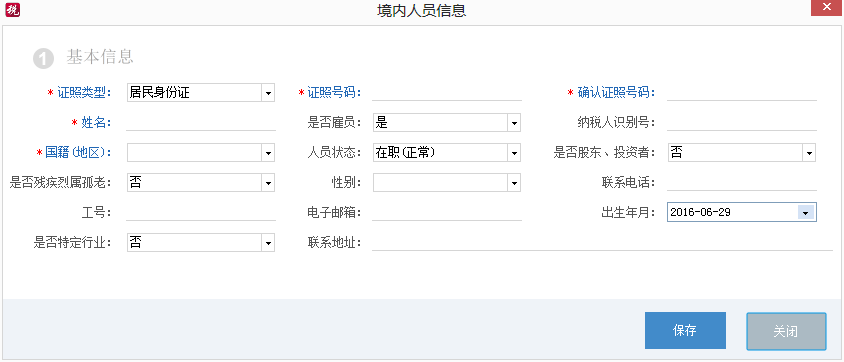The width and height of the screenshot is (844, 362).
Task: Open the 性别 dropdown
Action: coord(447,183)
